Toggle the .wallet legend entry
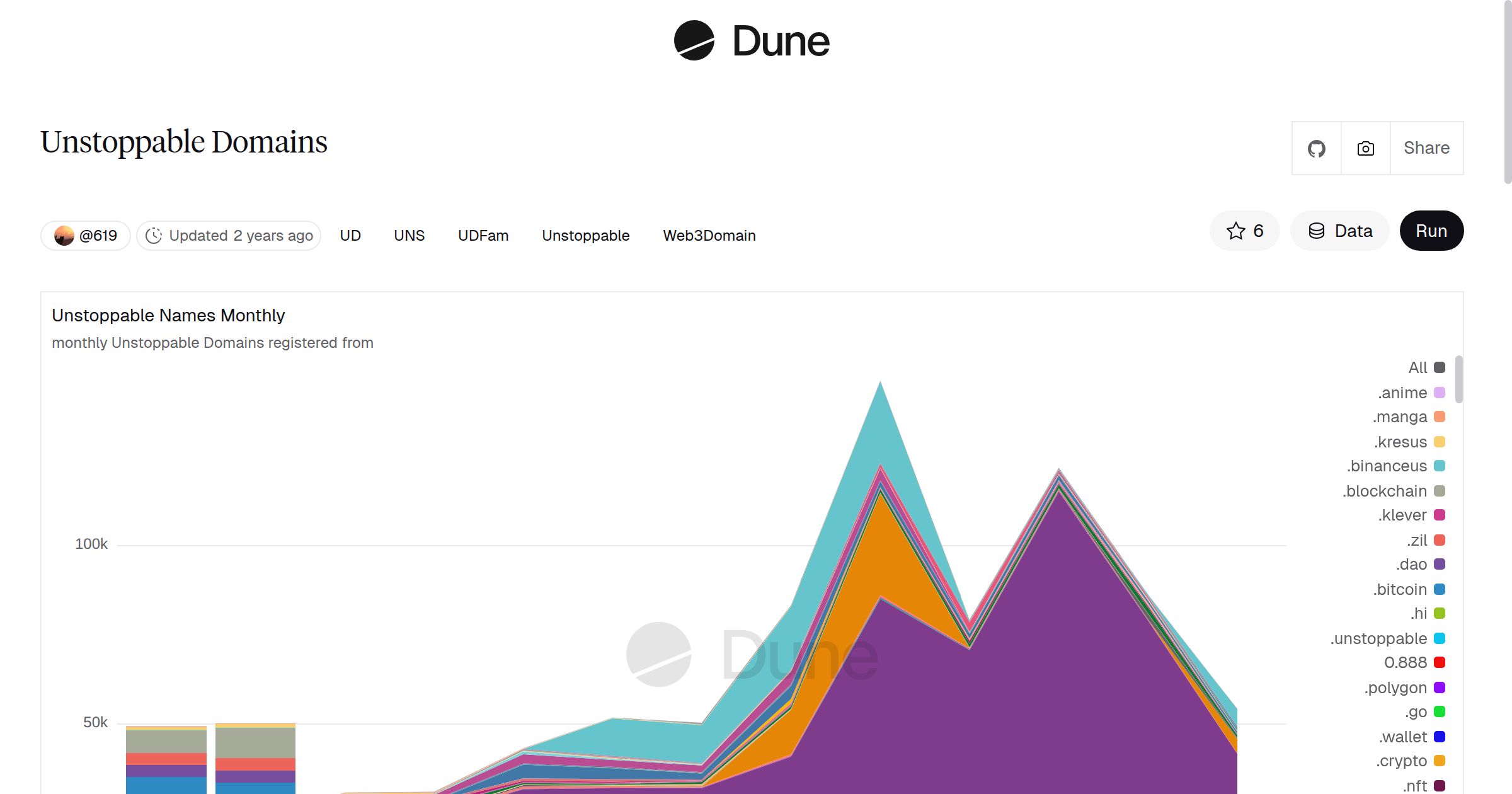This screenshot has width=1512, height=794. point(1403,736)
